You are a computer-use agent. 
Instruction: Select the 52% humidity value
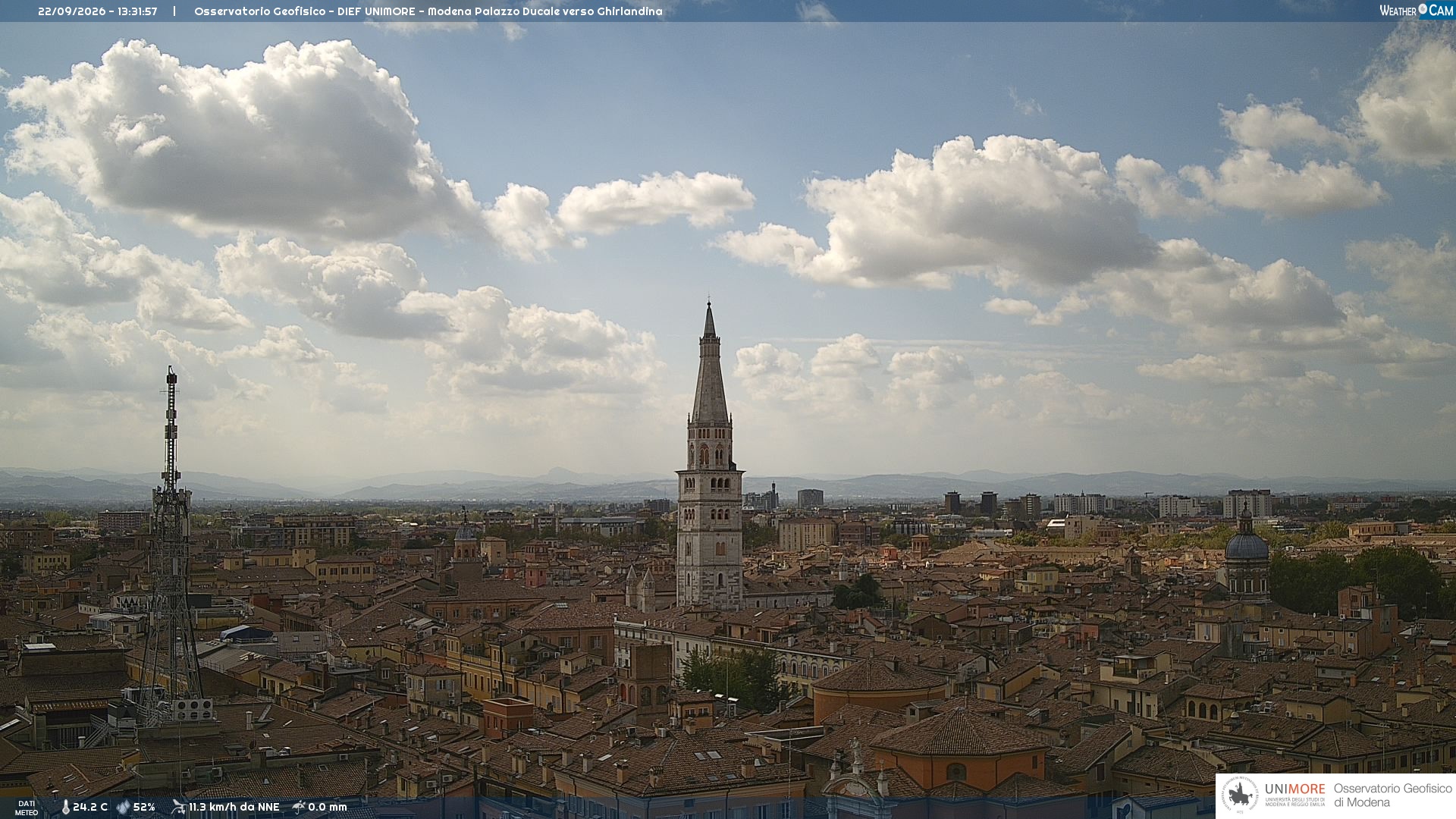(x=144, y=808)
